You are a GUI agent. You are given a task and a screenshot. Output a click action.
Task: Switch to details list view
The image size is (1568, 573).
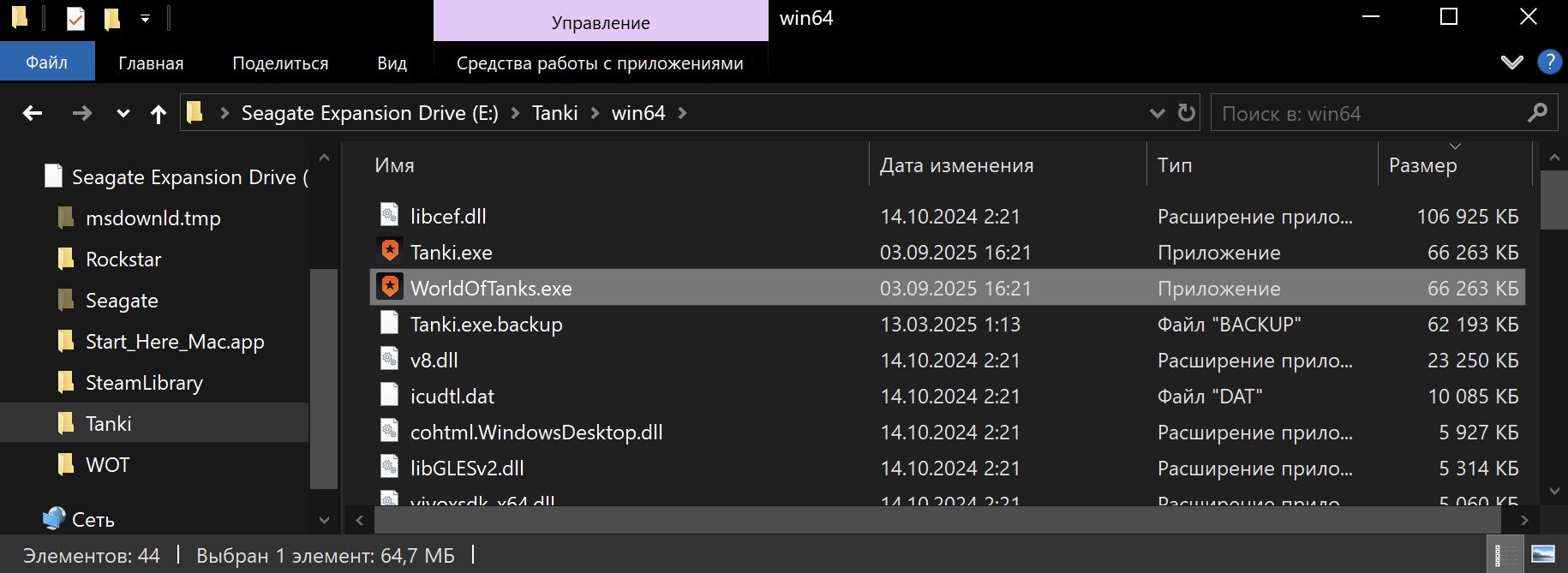click(1505, 555)
